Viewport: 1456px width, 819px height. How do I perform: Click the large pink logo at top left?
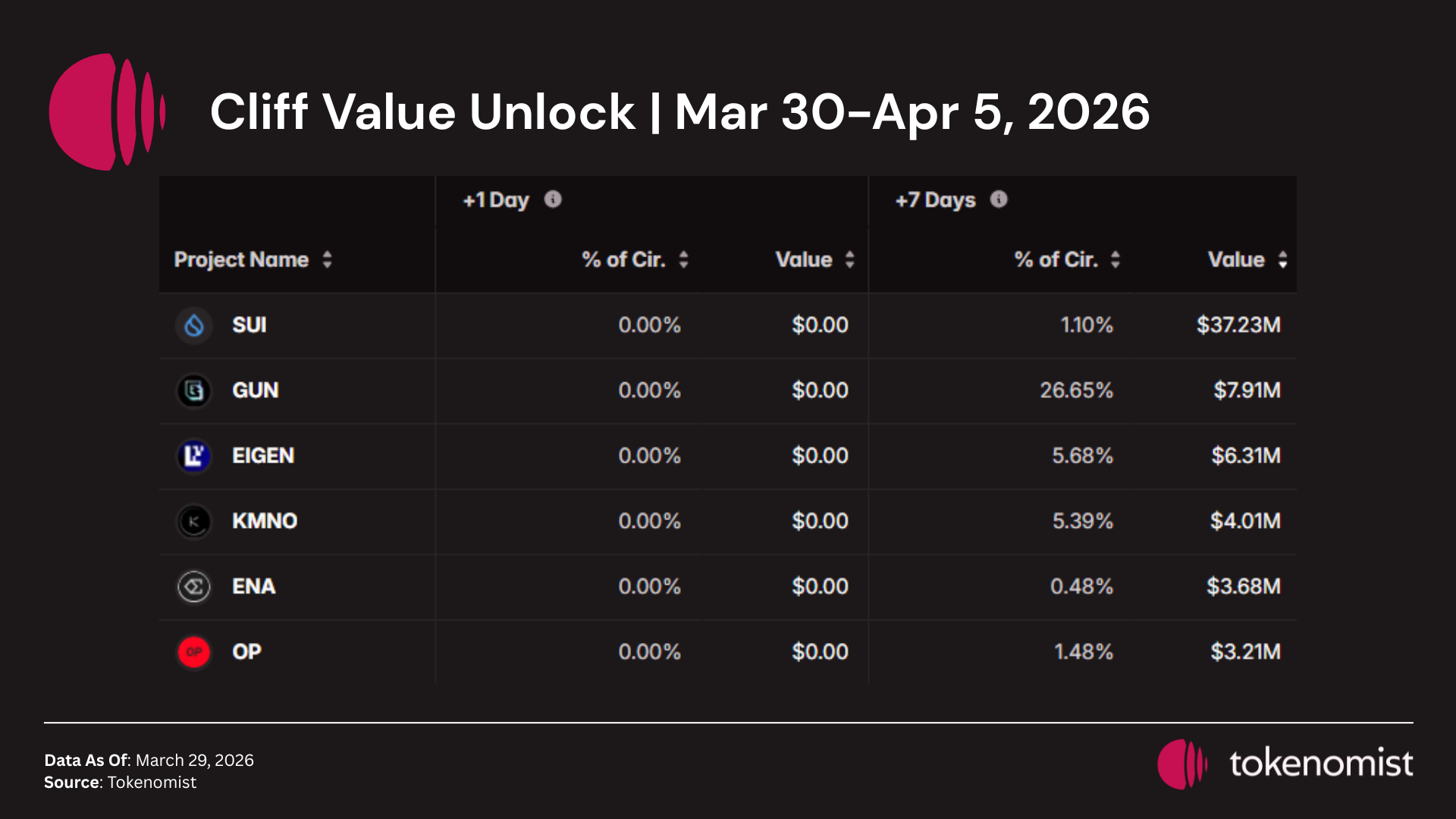(x=107, y=111)
